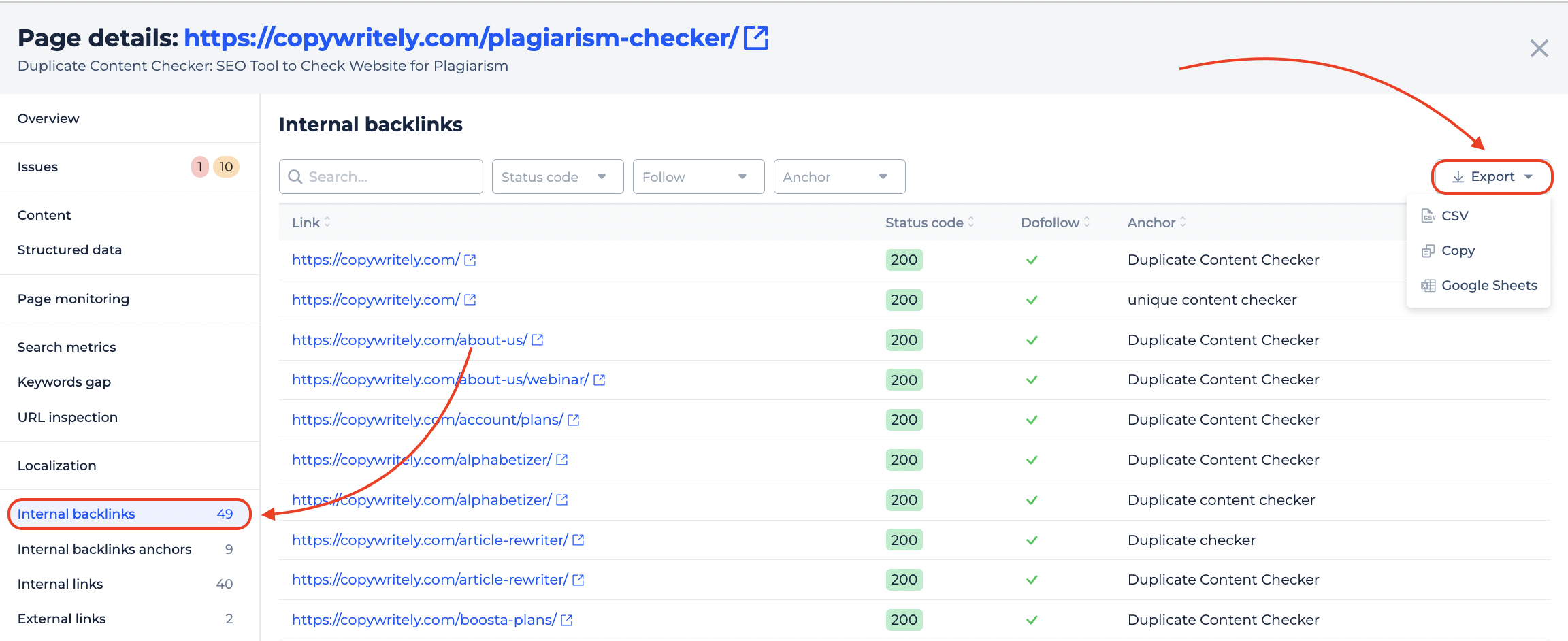Open the Anchor filter dropdown
Image resolution: width=1568 pixels, height=641 pixels.
(x=839, y=177)
